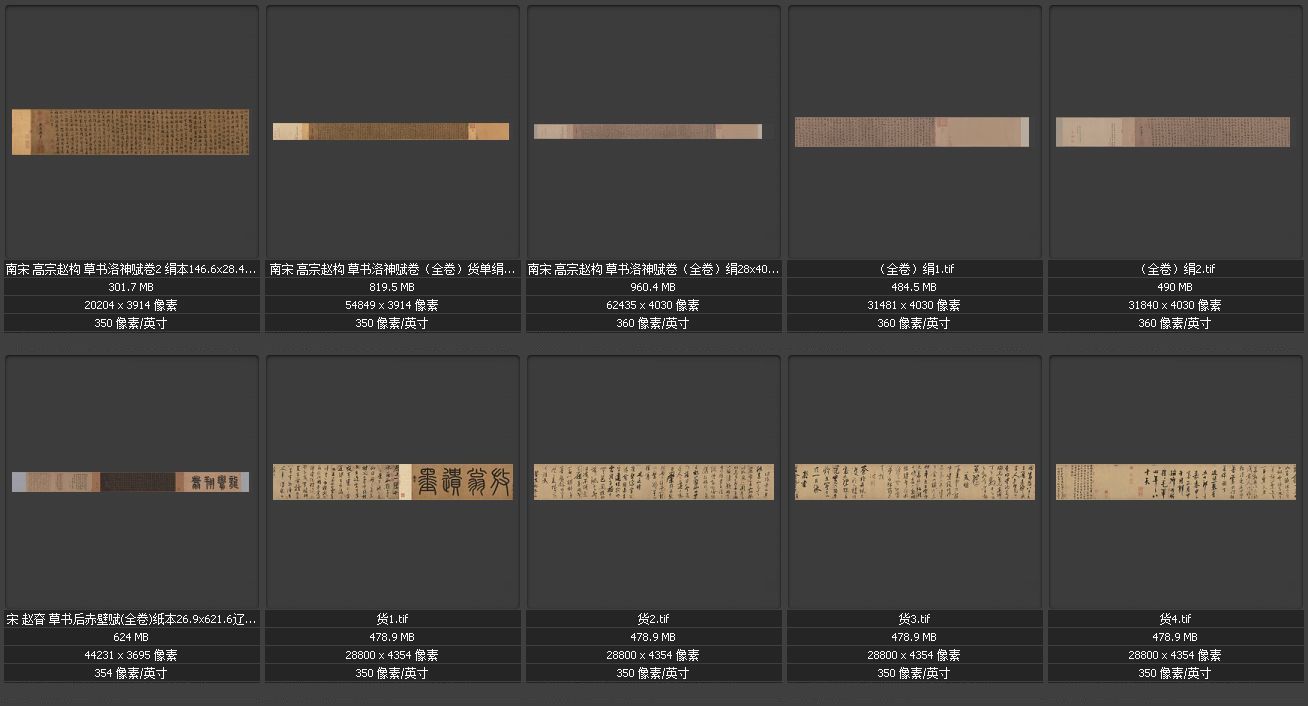
Task: Open the （全卷）绢1.tif thumbnail preview
Action: 912,132
